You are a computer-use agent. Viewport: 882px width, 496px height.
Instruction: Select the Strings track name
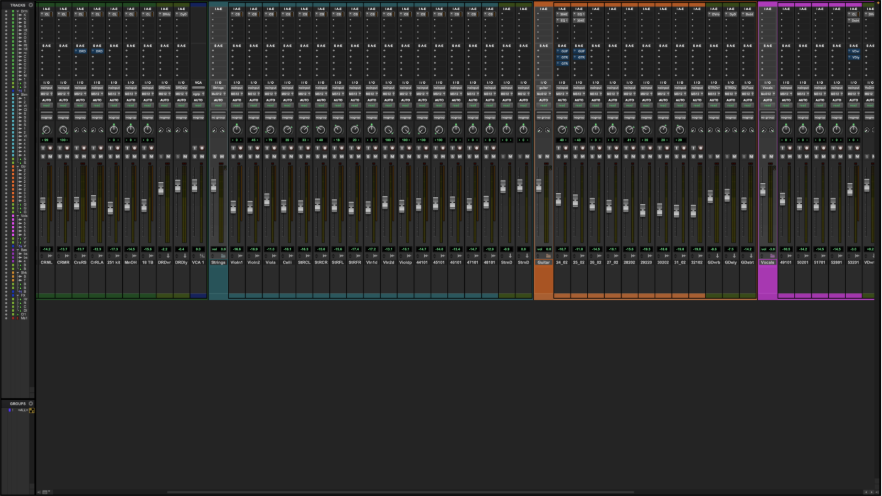coord(218,262)
